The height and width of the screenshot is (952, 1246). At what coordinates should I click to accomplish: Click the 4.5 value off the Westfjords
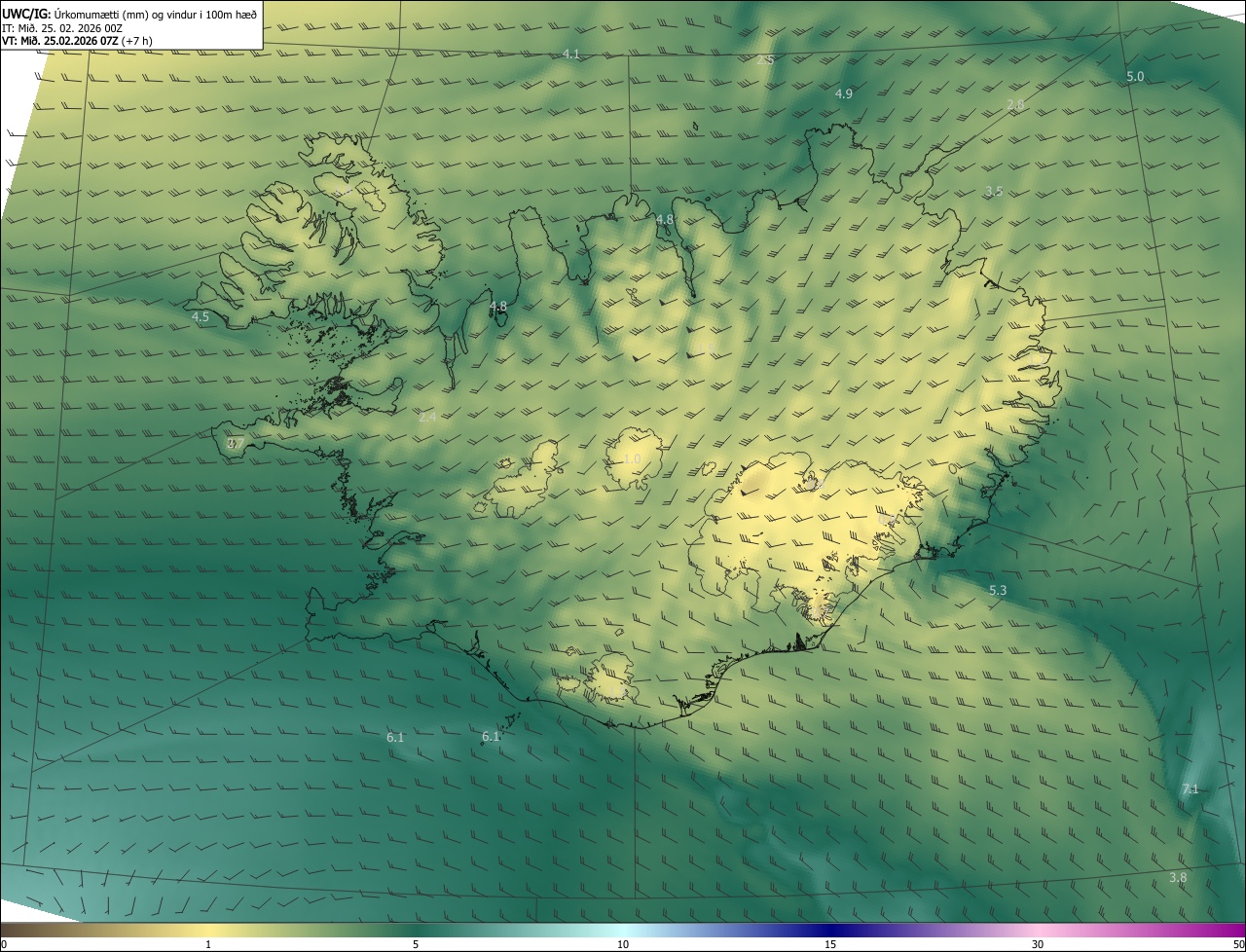pos(201,317)
